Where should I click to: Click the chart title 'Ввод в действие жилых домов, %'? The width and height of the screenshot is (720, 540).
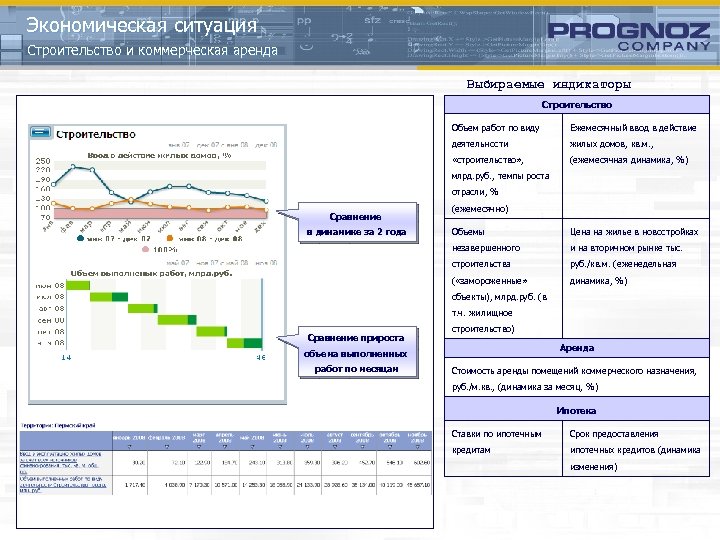(x=159, y=155)
